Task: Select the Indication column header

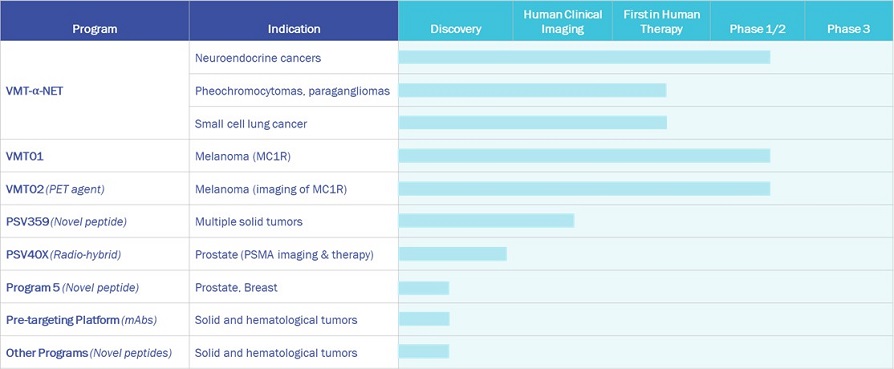Action: point(294,29)
